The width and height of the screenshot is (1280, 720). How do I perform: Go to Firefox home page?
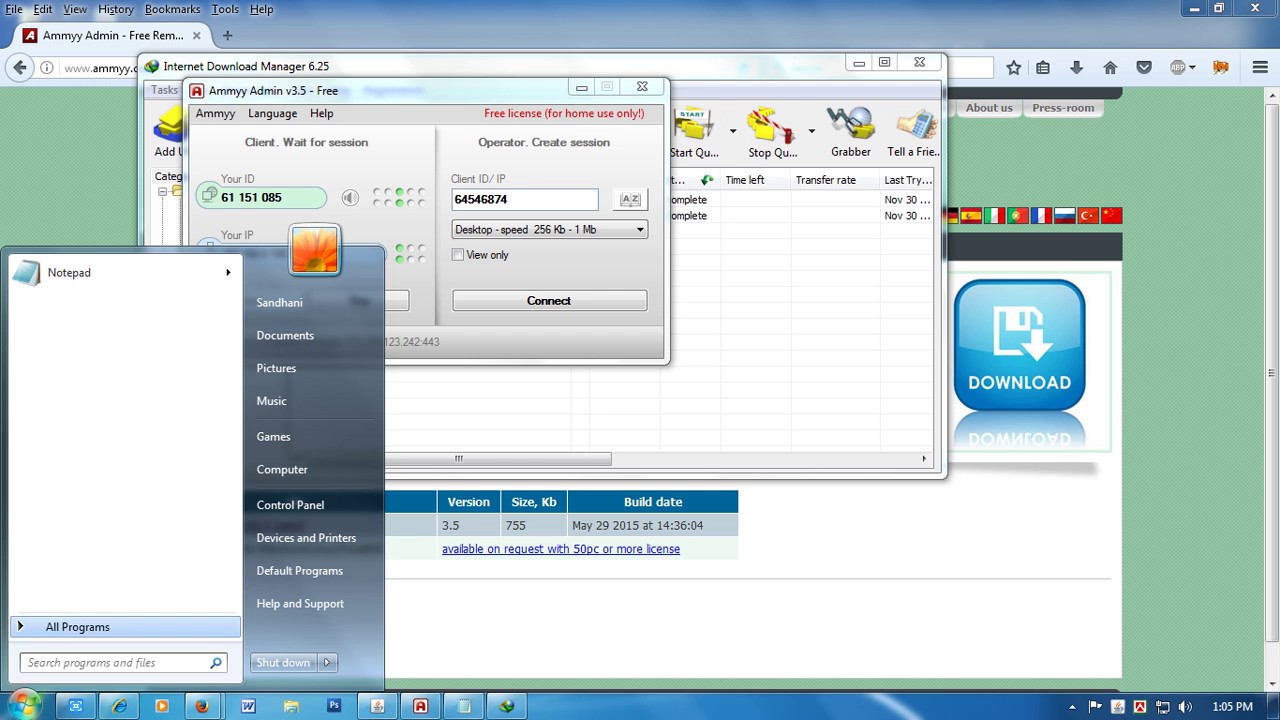pos(1110,67)
